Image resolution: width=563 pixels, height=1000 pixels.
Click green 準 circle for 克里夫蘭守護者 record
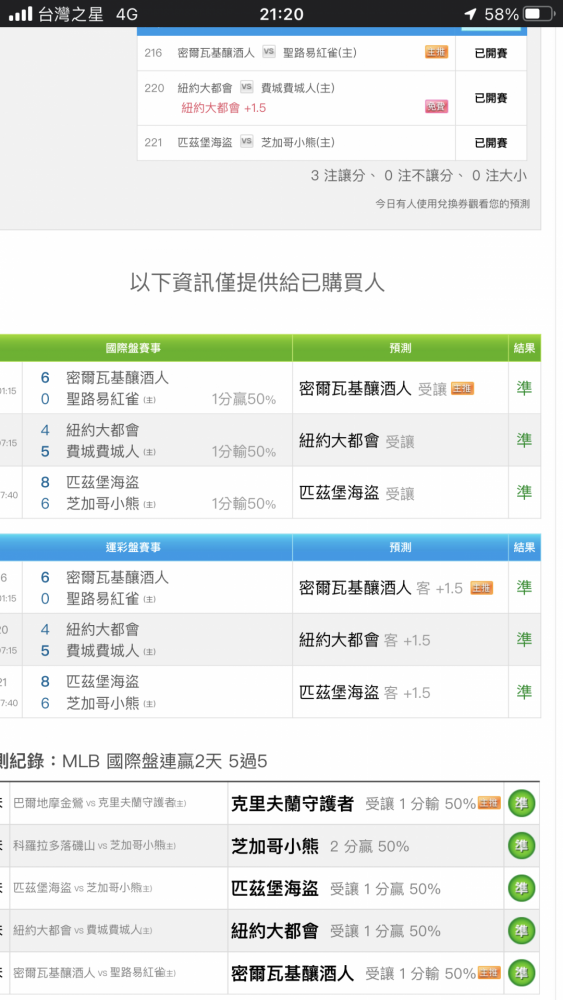pos(521,804)
